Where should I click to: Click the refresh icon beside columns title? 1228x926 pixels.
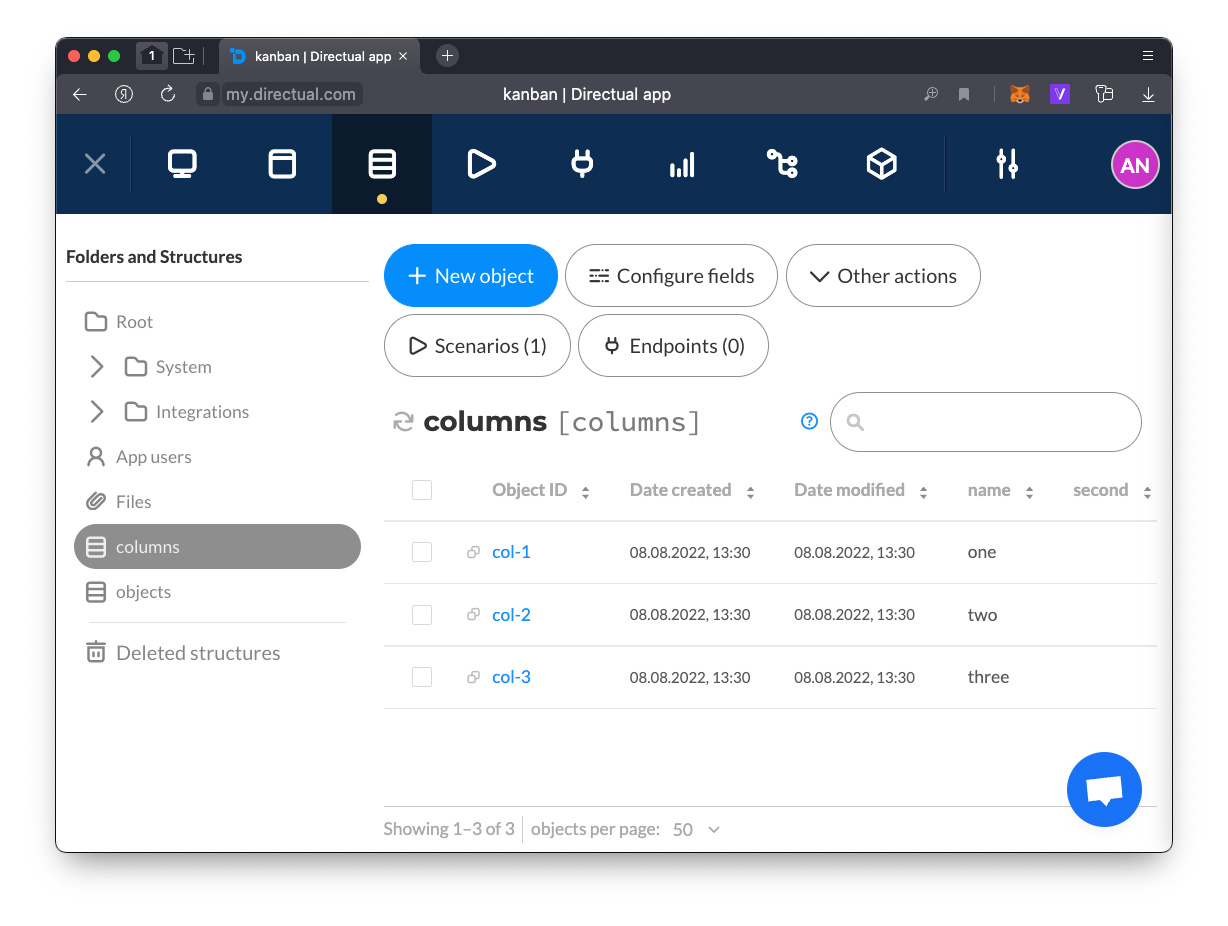tap(403, 422)
